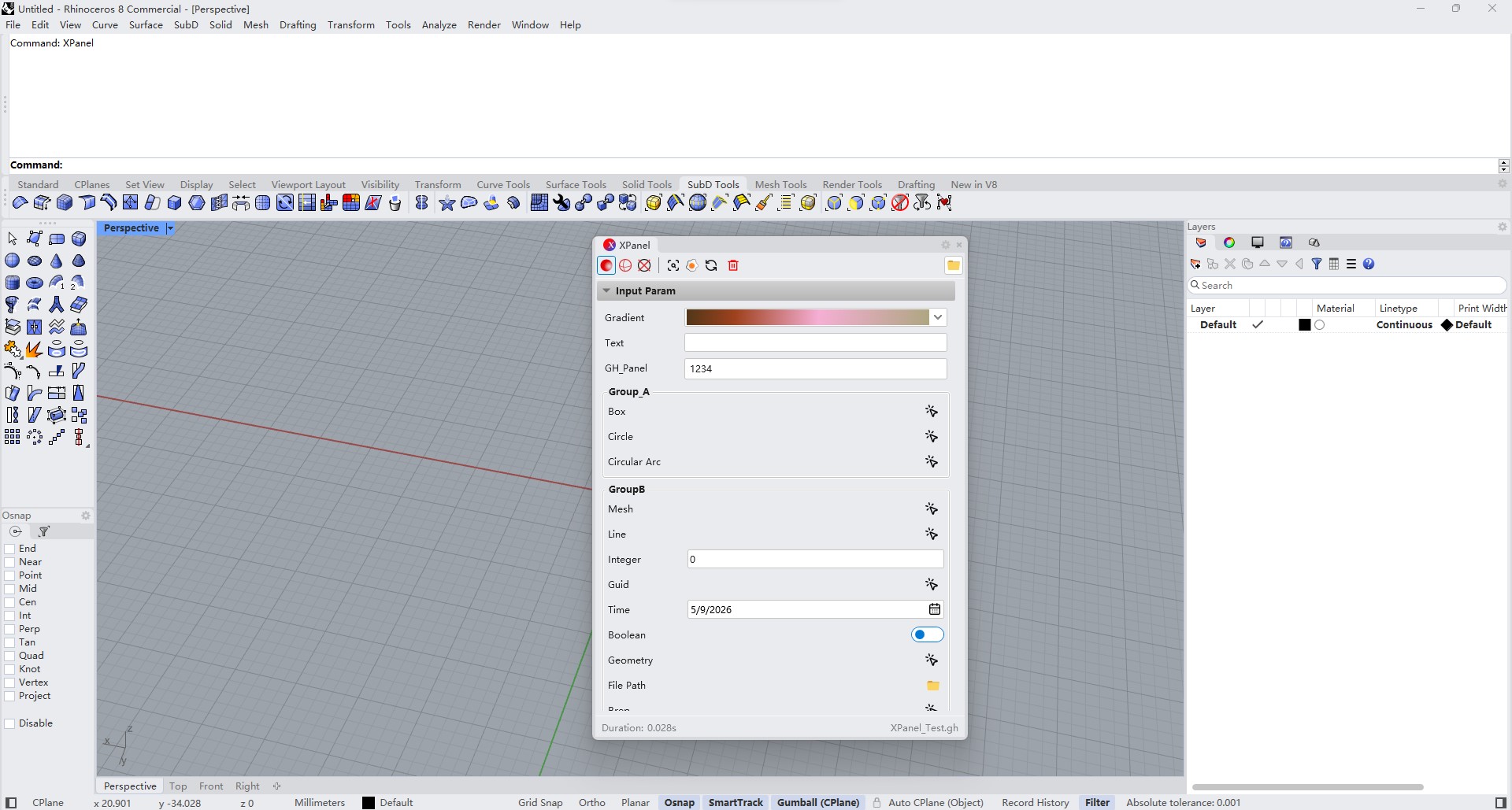Pick an object for the Guid parameter
Image resolution: width=1512 pixels, height=810 pixels.
pos(932,584)
